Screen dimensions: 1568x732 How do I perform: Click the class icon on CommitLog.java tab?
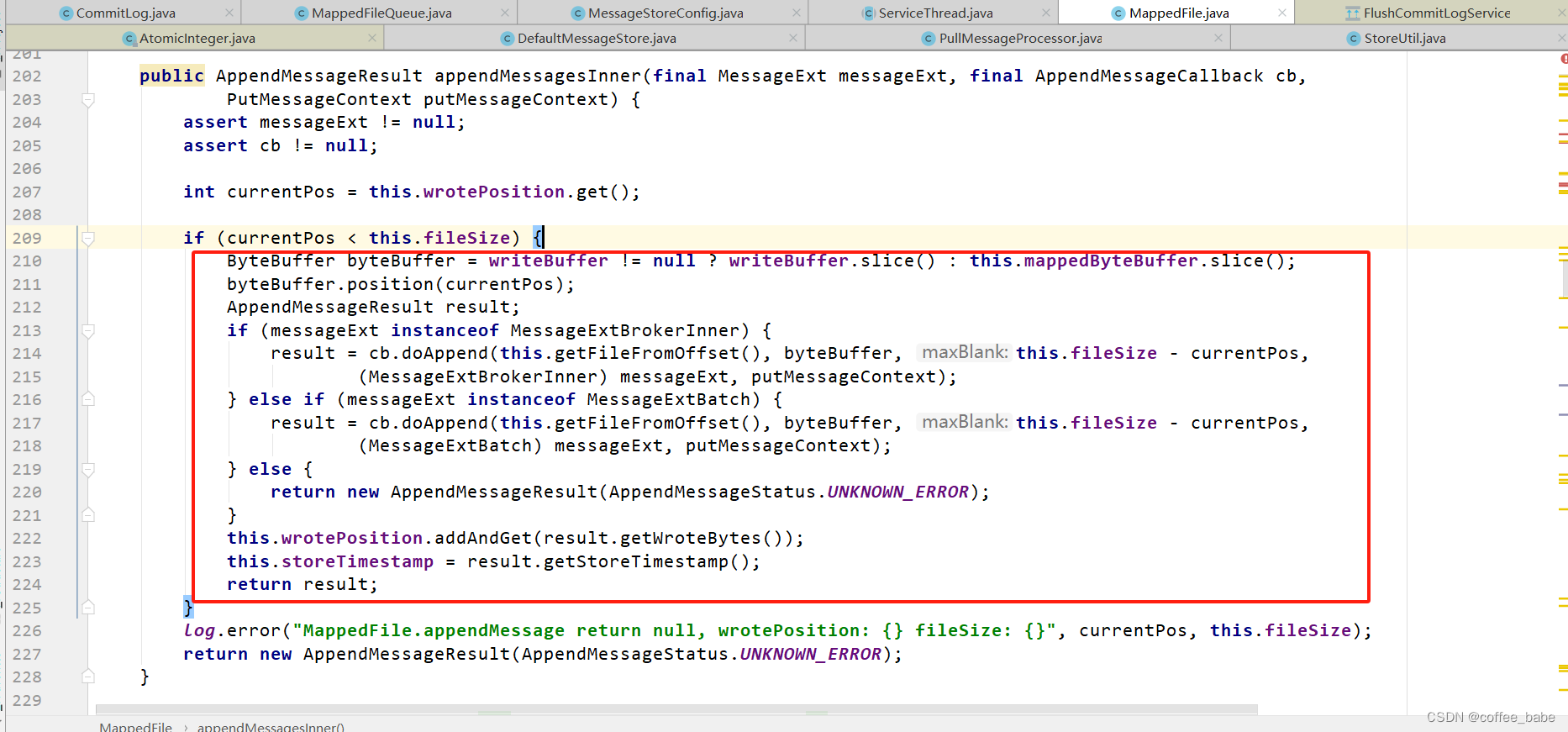coord(66,13)
